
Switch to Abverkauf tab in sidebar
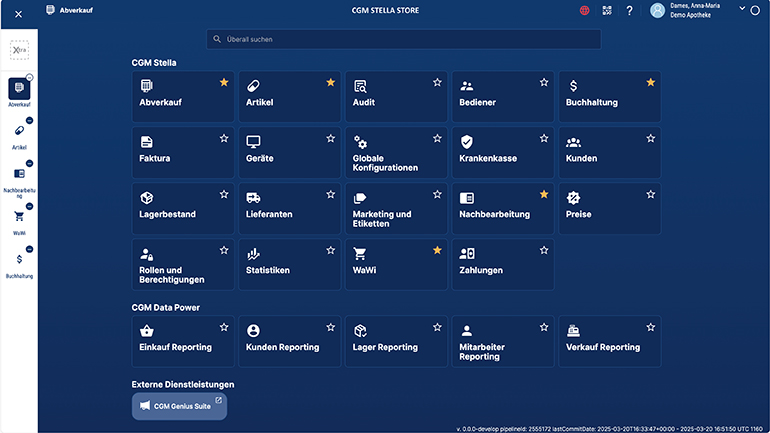[x=19, y=92]
